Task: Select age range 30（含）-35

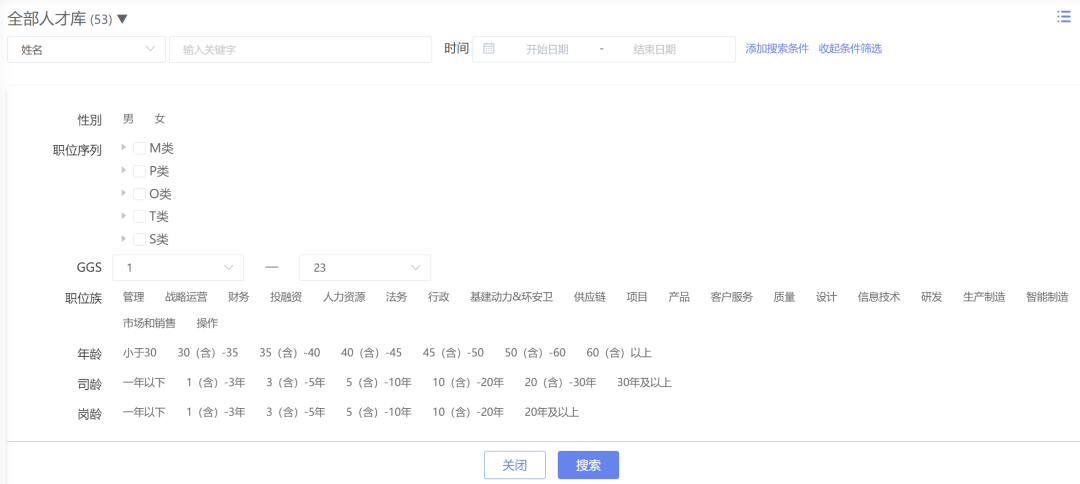Action: [x=208, y=353]
